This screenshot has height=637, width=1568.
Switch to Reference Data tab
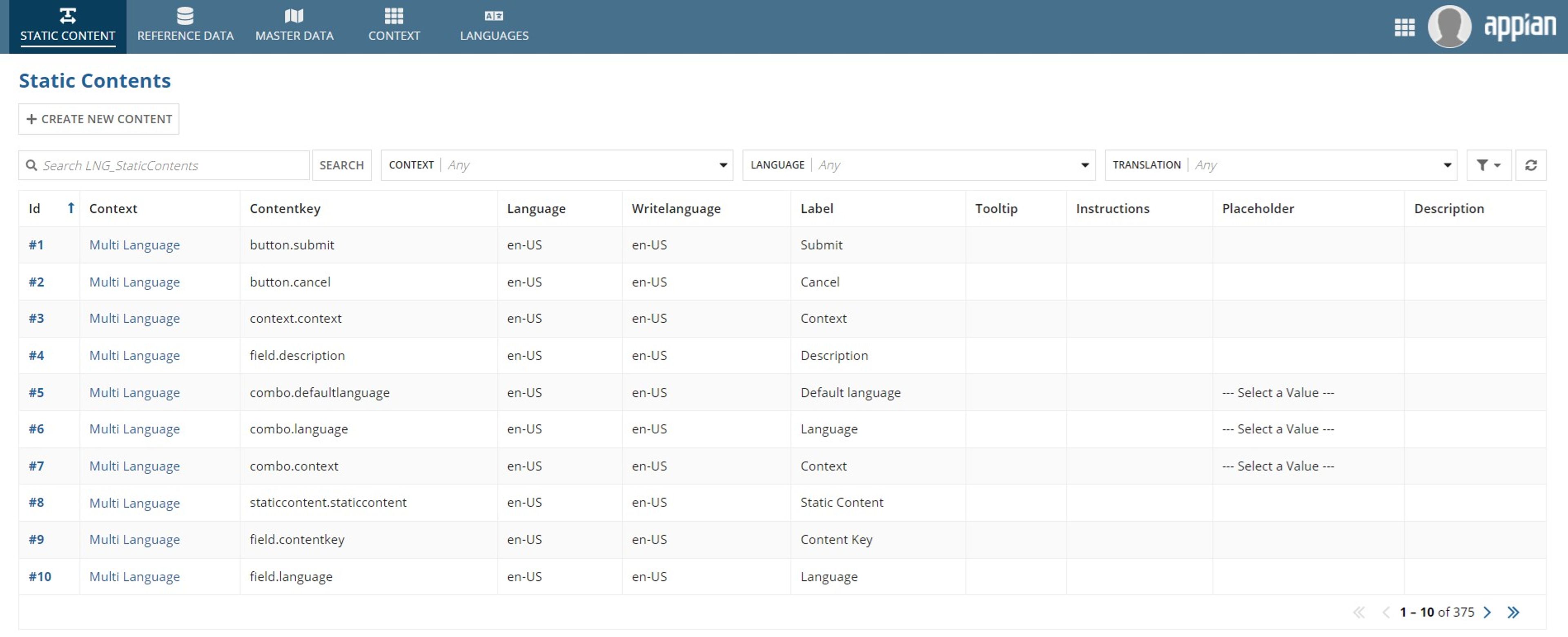185,27
